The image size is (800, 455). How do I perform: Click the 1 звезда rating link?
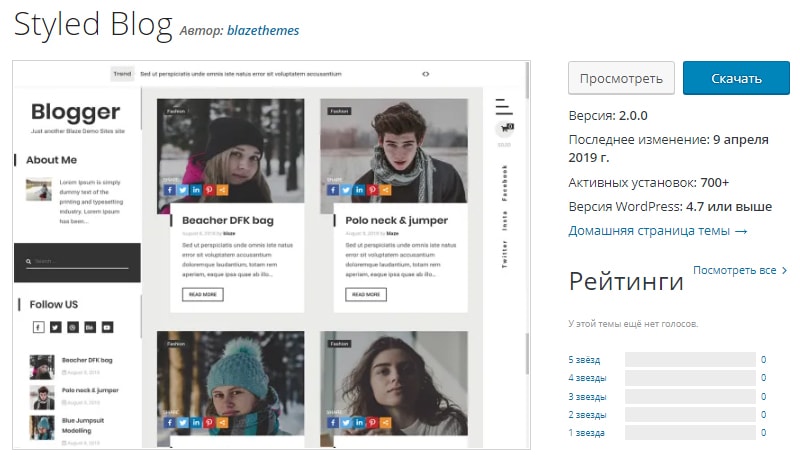pos(587,433)
